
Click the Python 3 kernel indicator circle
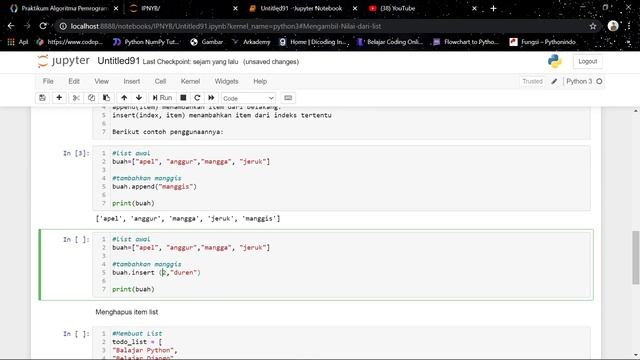599,81
